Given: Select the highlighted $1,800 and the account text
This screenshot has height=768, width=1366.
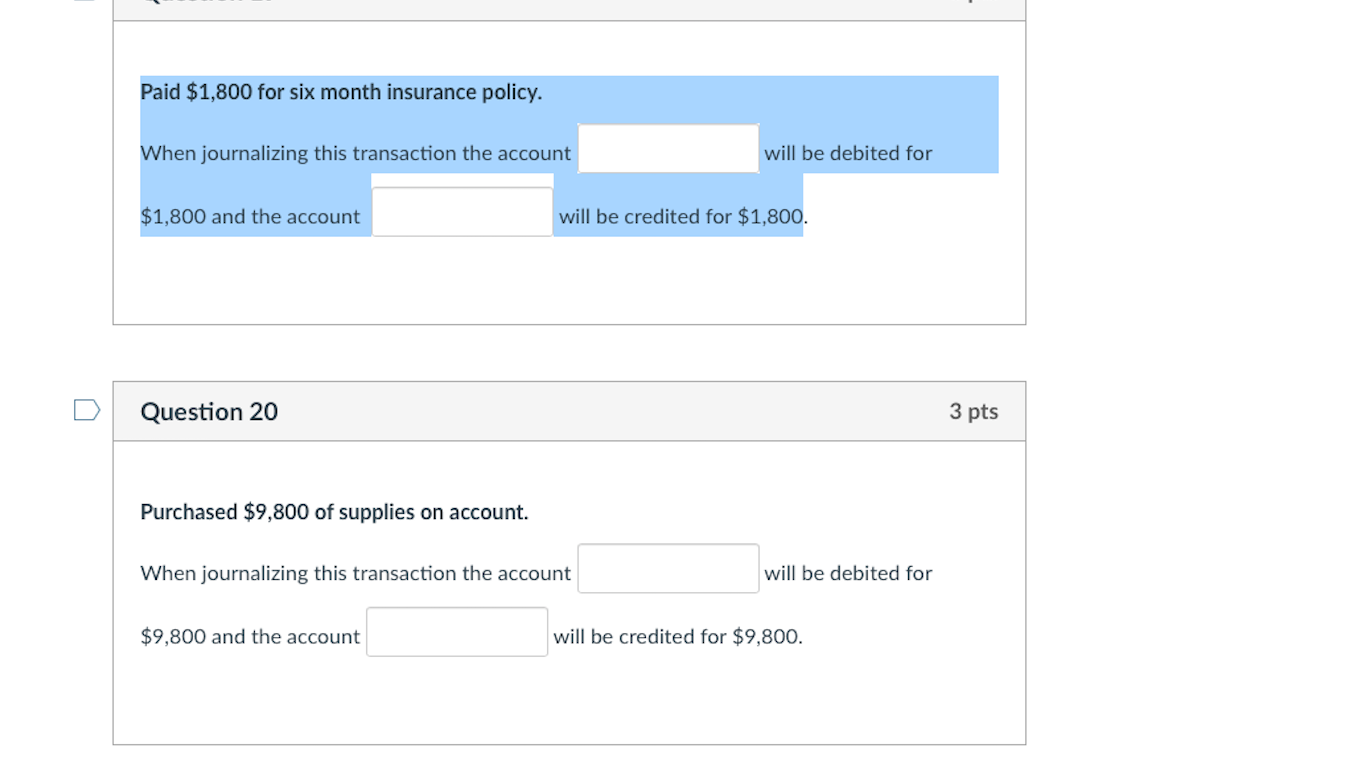Looking at the screenshot, I should tap(250, 216).
